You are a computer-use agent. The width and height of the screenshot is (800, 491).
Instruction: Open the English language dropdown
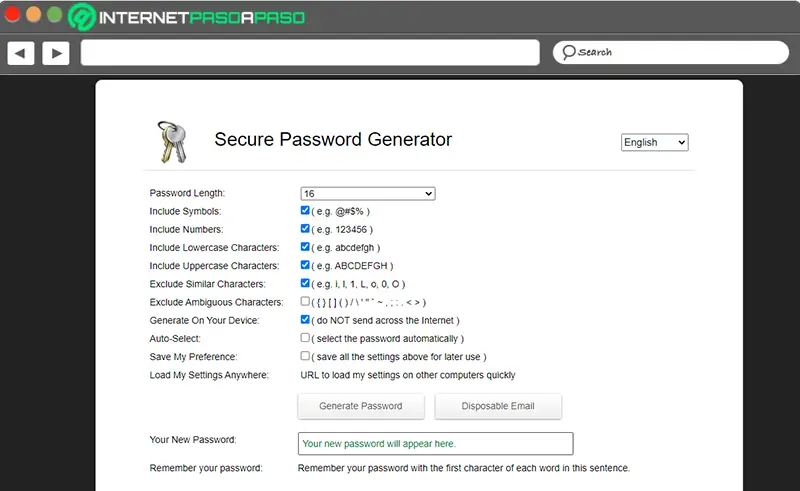pyautogui.click(x=654, y=142)
